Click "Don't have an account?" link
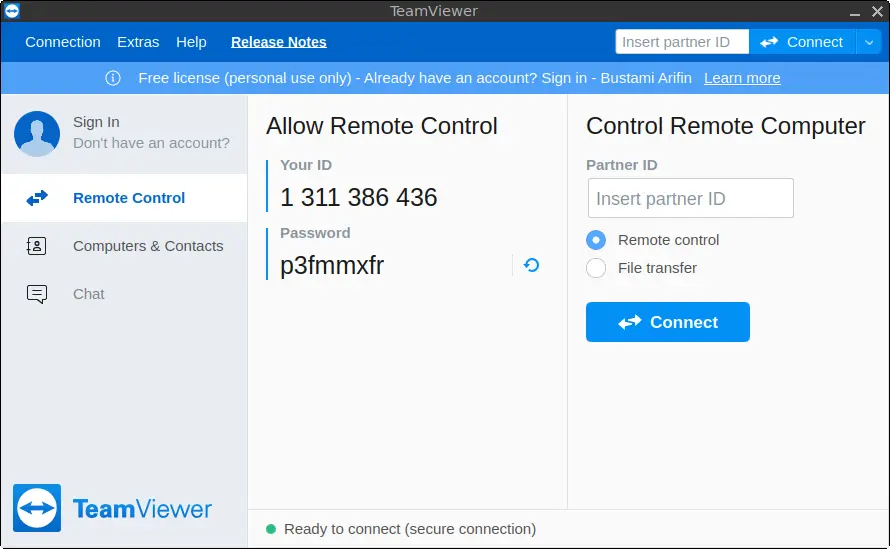 (152, 143)
